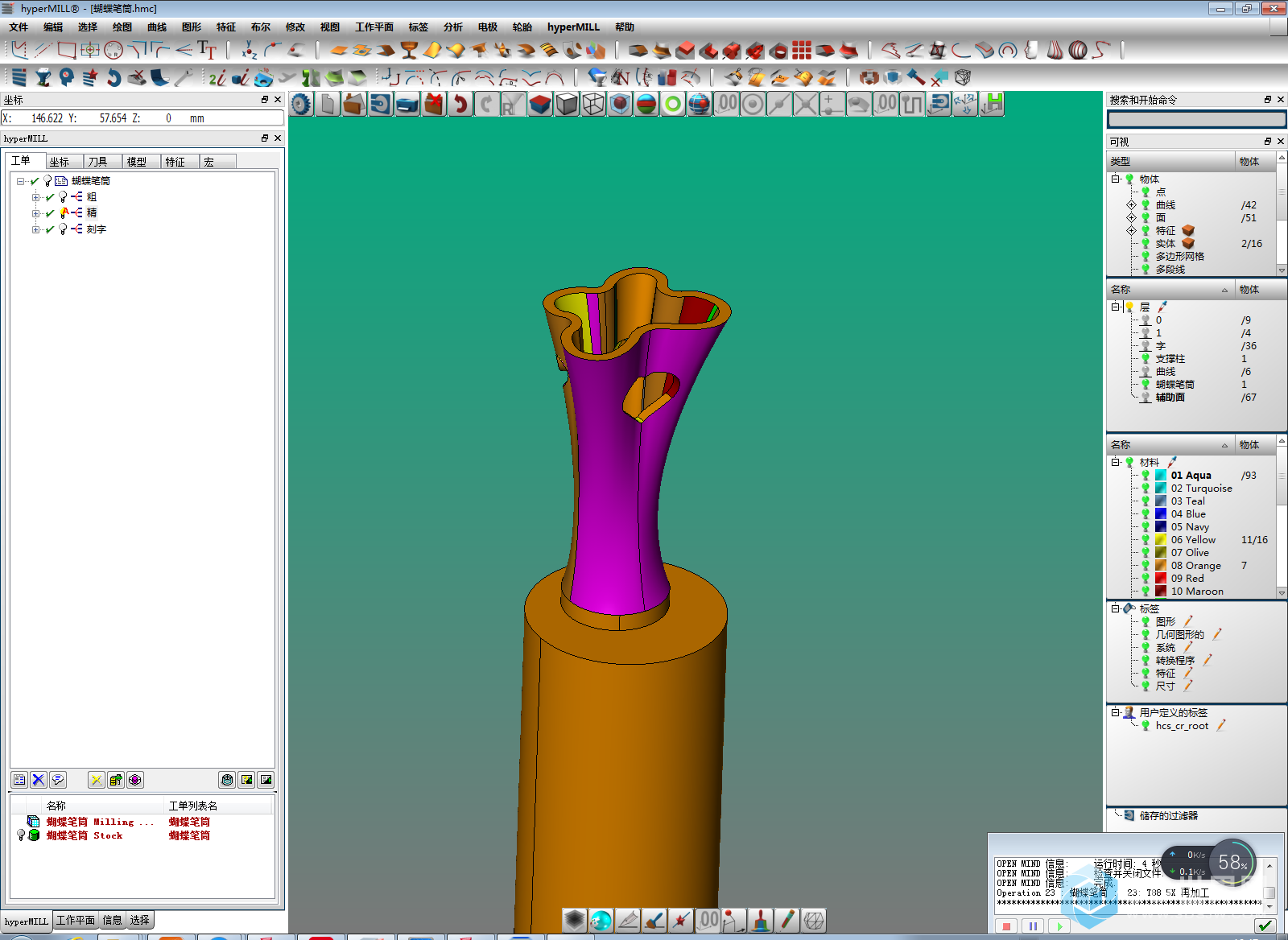The image size is (1288, 940).
Task: Open the 文件 menu
Action: (x=19, y=27)
